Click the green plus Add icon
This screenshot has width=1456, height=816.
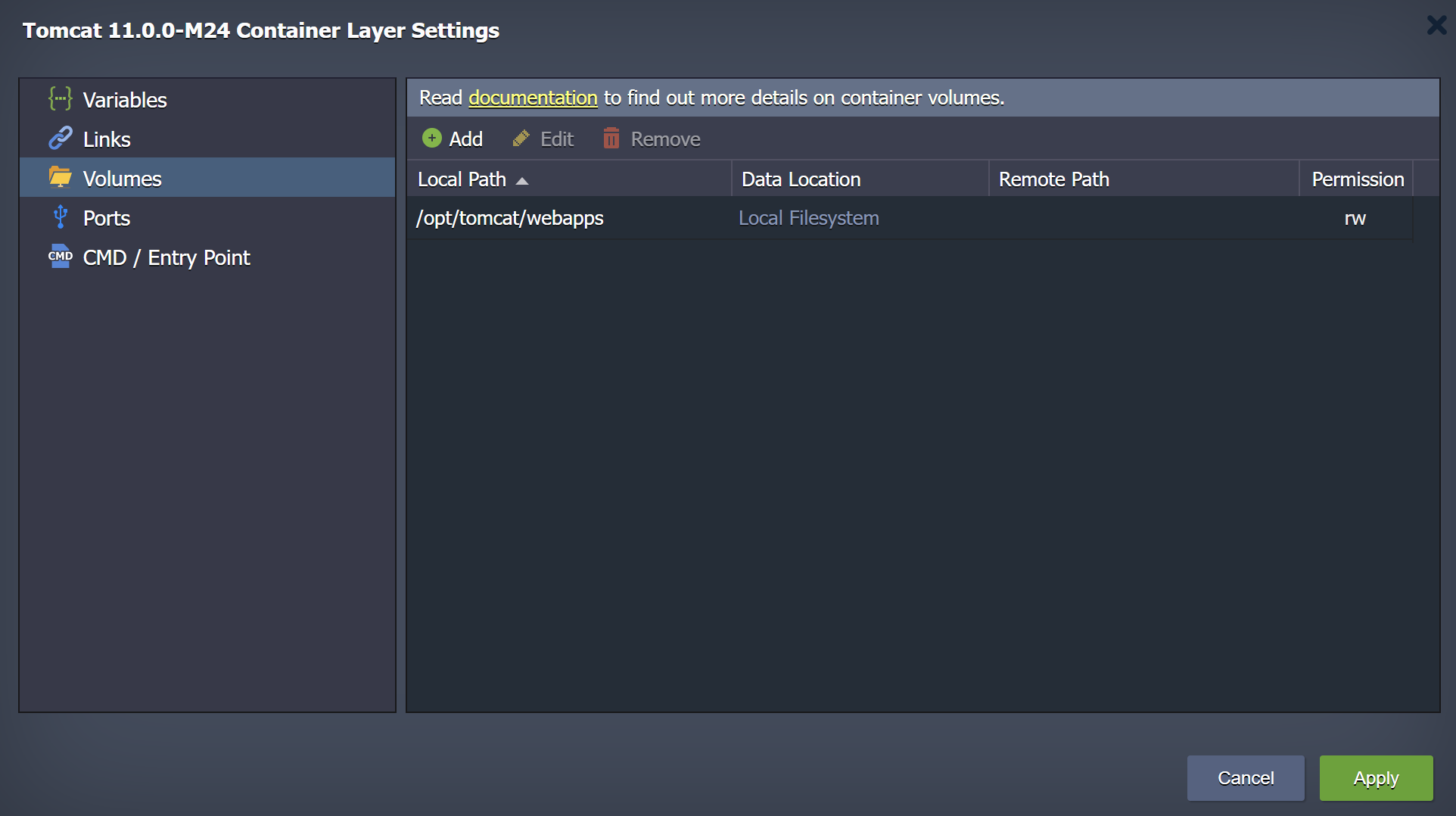[432, 138]
